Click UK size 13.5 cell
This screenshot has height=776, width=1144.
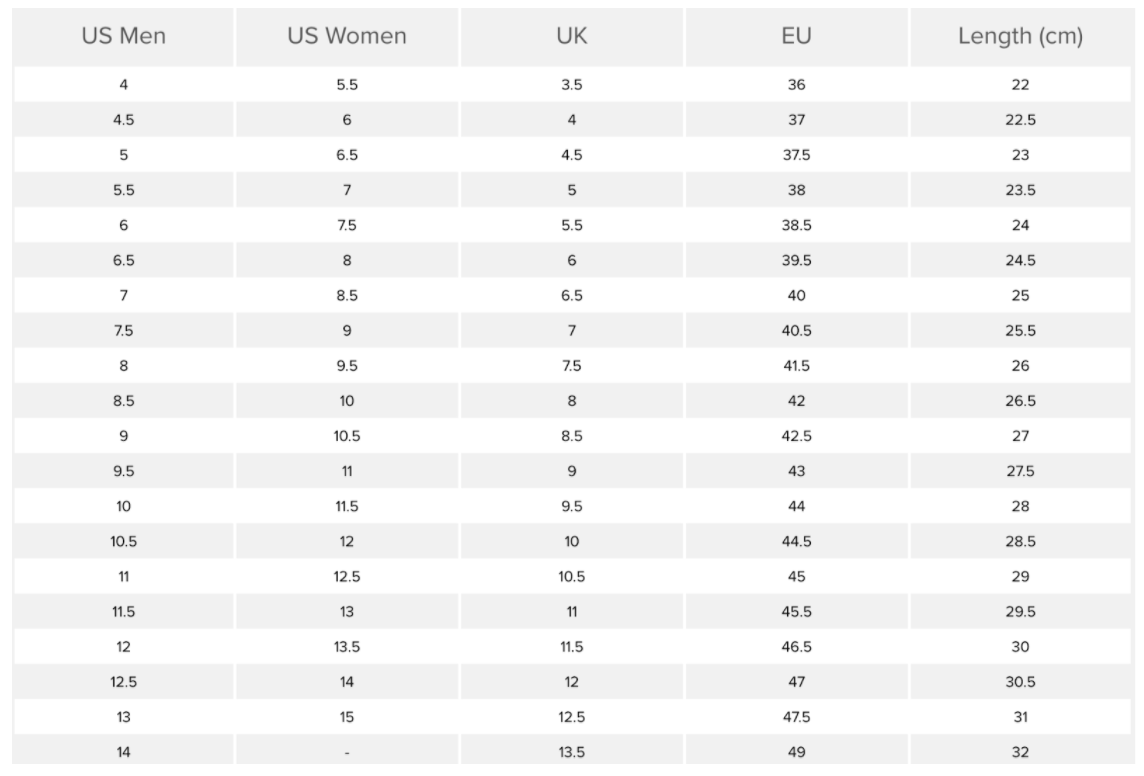[571, 751]
